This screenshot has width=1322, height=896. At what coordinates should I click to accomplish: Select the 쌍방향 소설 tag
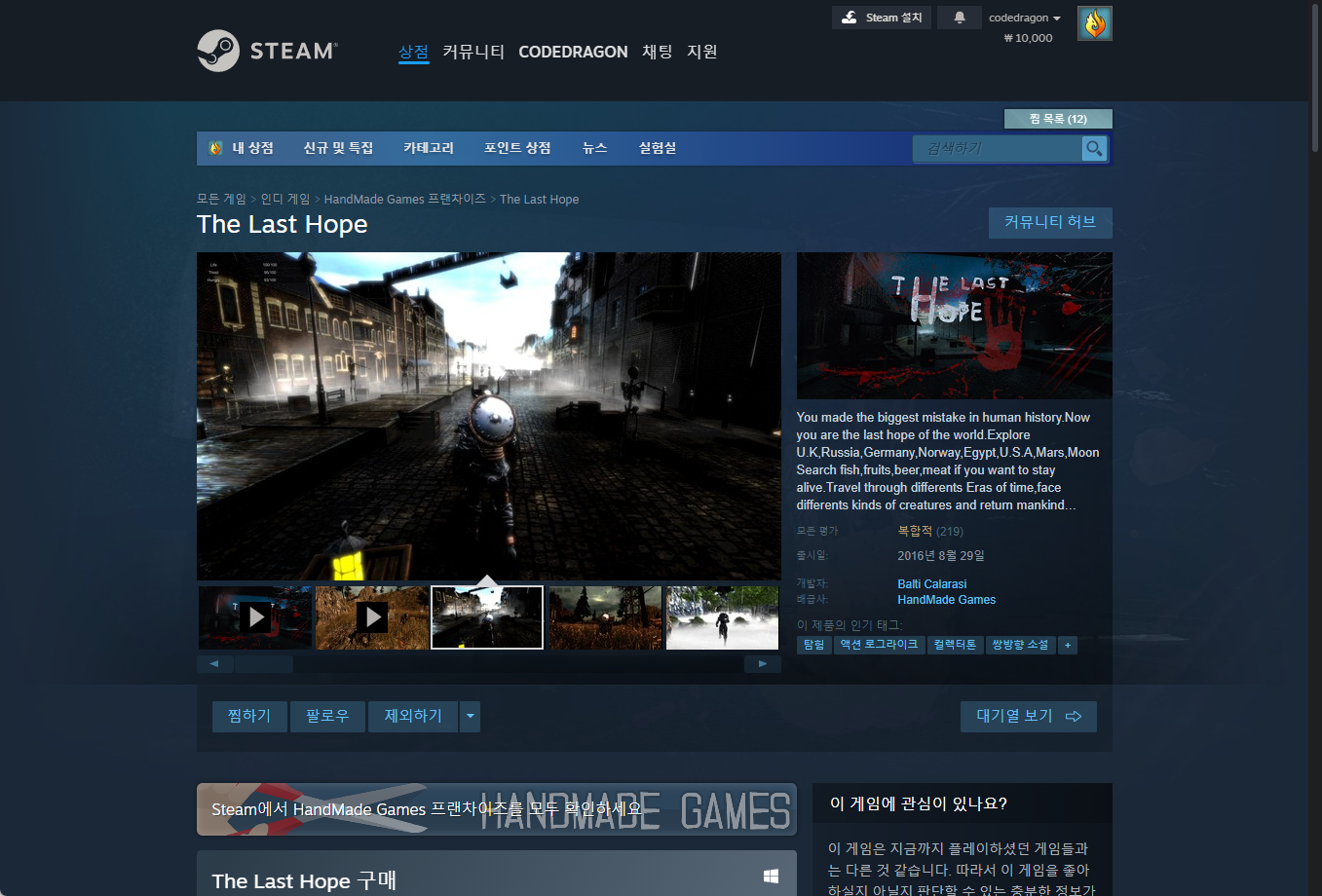(x=1020, y=645)
